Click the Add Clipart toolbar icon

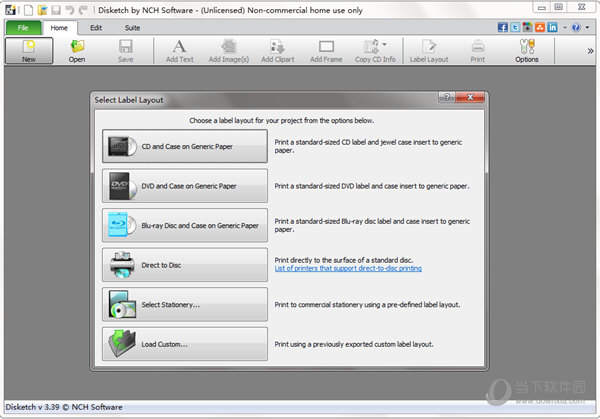click(277, 51)
